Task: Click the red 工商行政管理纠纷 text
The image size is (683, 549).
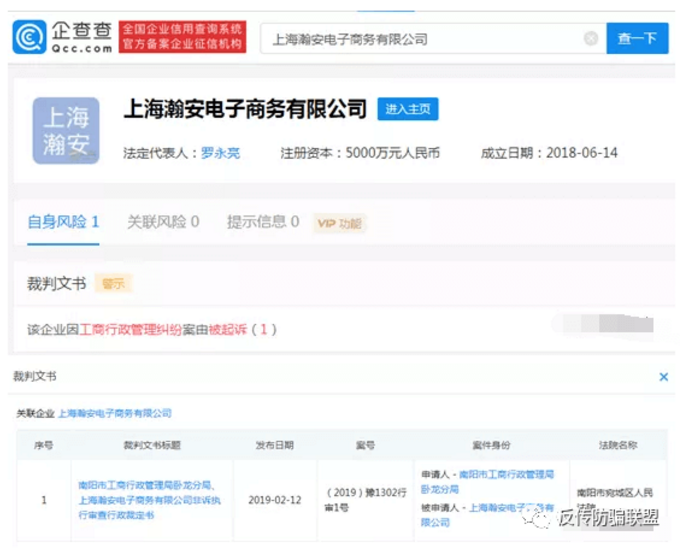Action: click(x=130, y=330)
